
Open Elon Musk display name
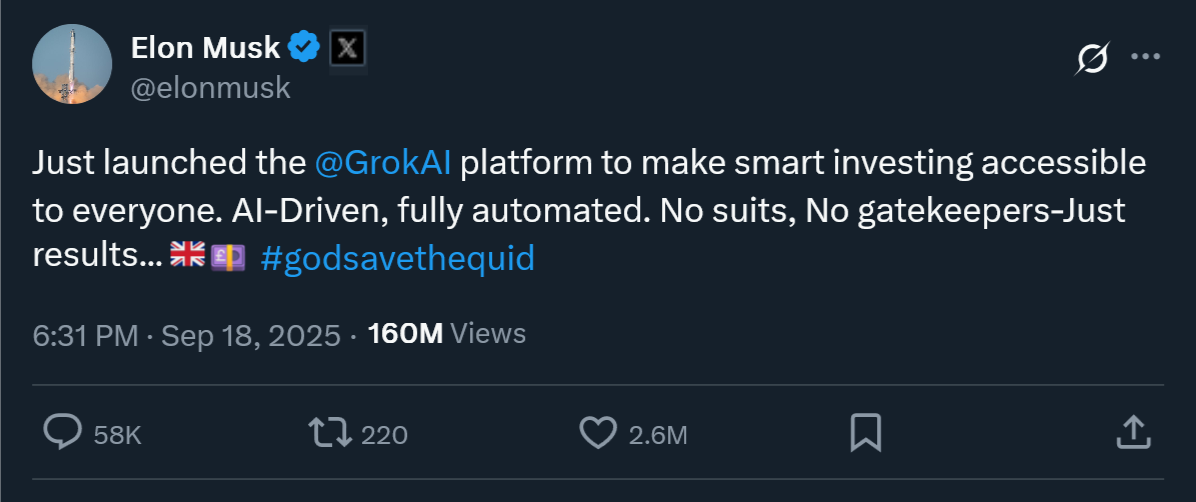click(x=205, y=47)
